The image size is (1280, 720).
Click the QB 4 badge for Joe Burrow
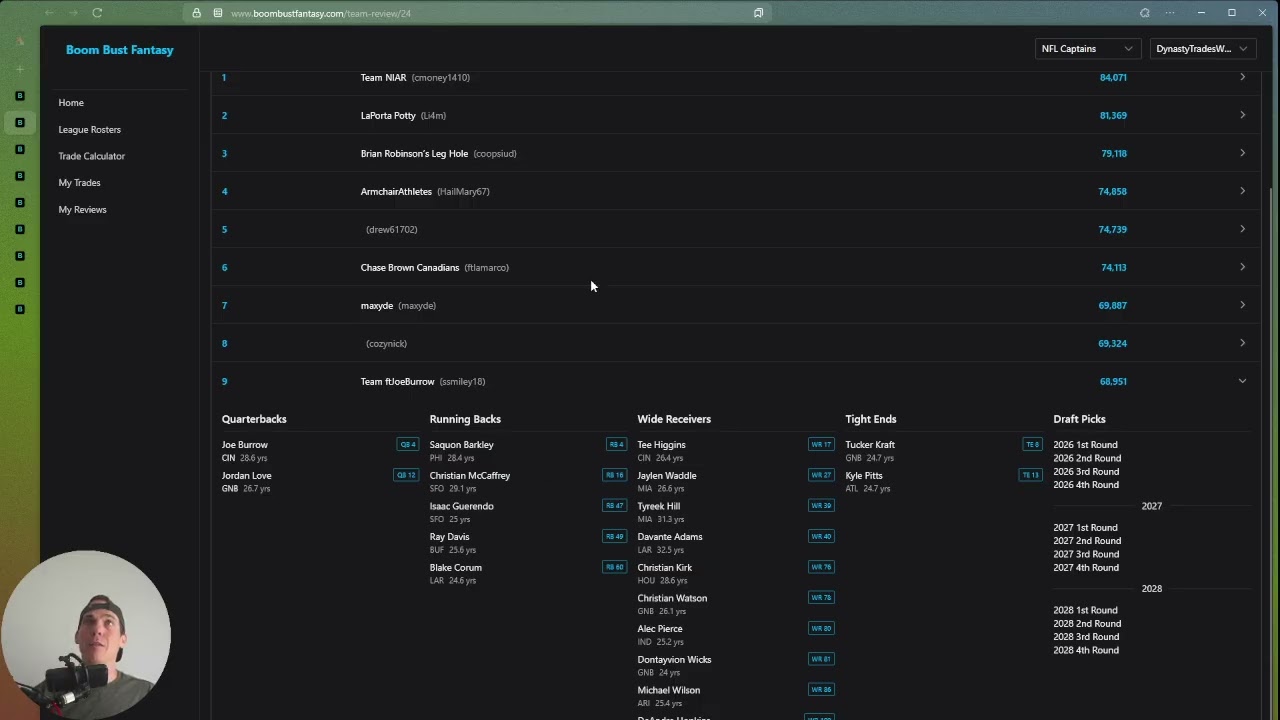point(407,445)
